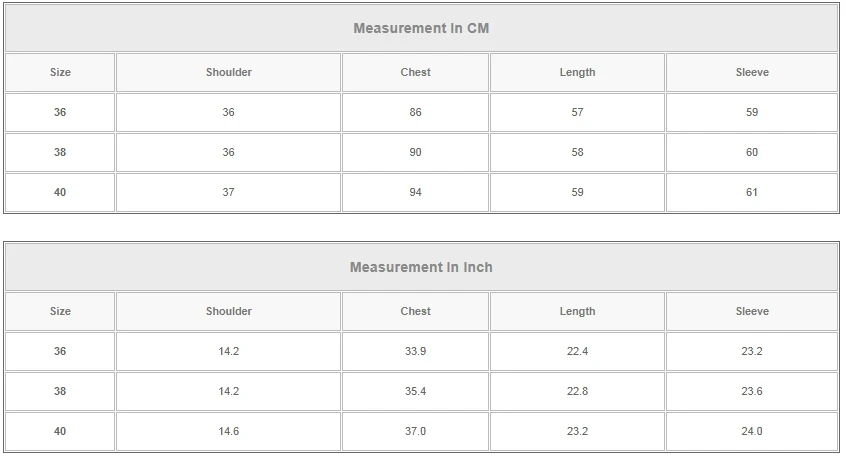Click the length value 57 cell
The height and width of the screenshot is (457, 846).
[x=577, y=112]
